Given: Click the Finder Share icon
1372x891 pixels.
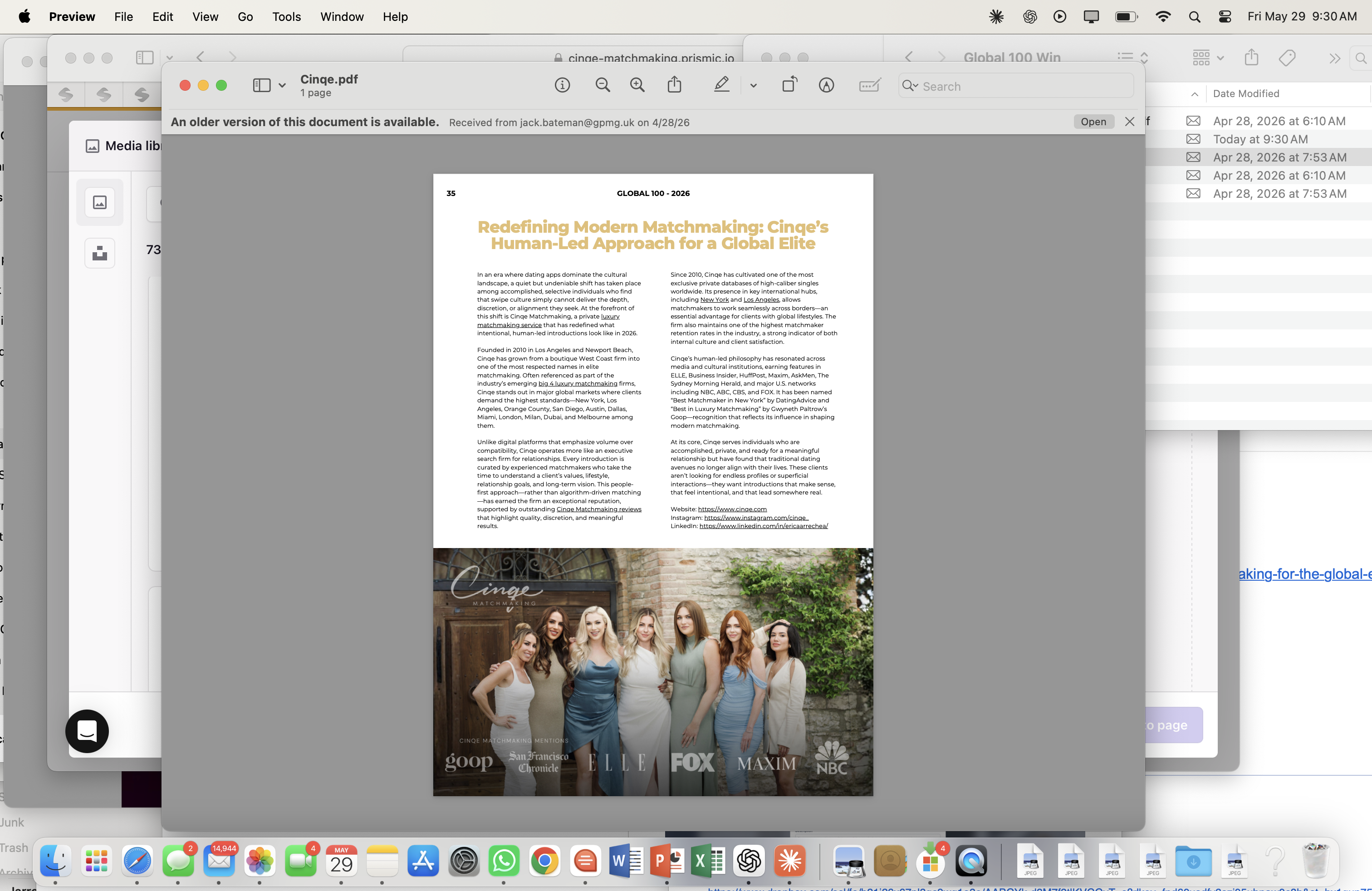Looking at the screenshot, I should click(x=1251, y=57).
